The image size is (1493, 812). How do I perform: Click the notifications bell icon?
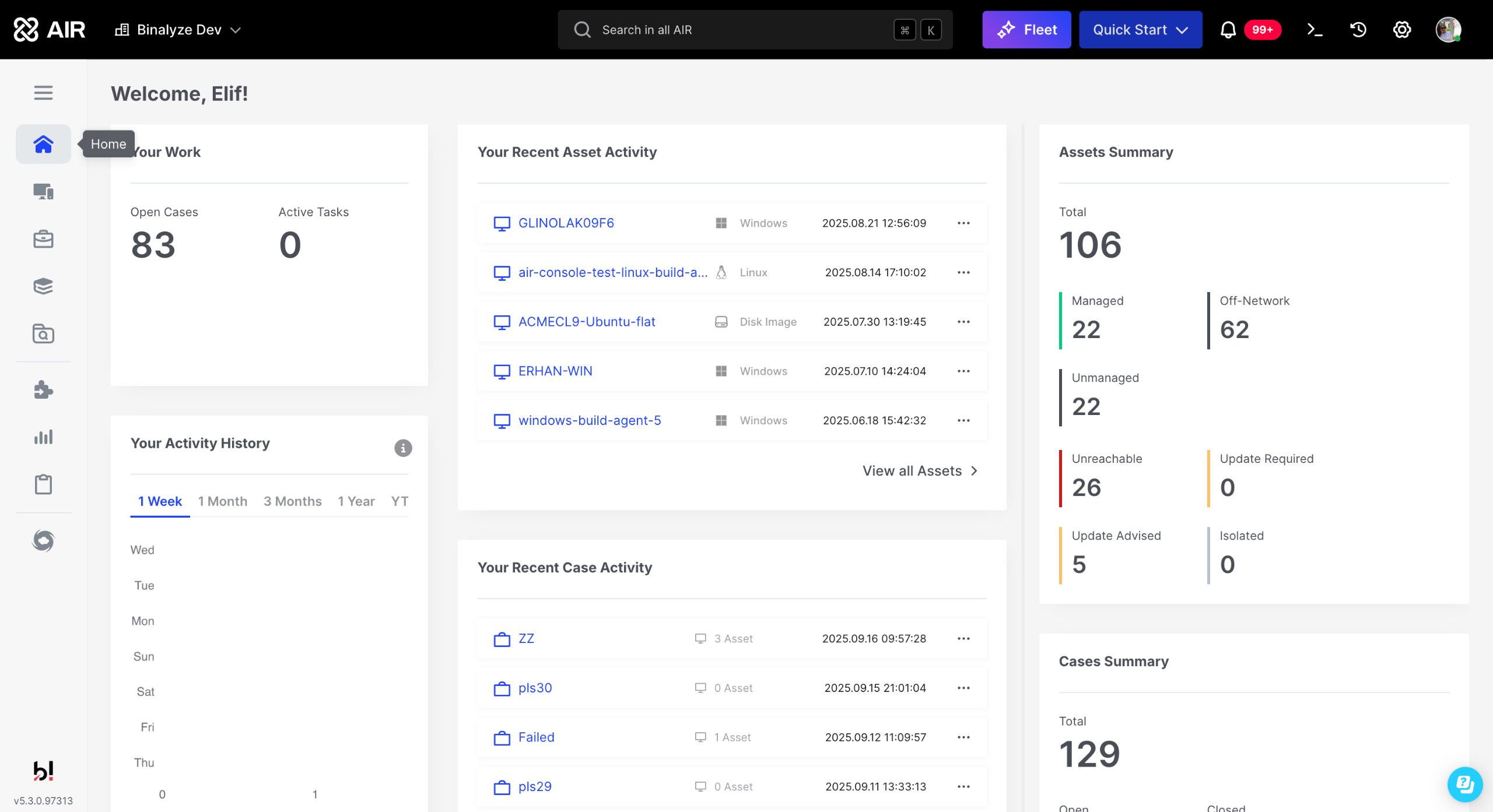coord(1228,30)
